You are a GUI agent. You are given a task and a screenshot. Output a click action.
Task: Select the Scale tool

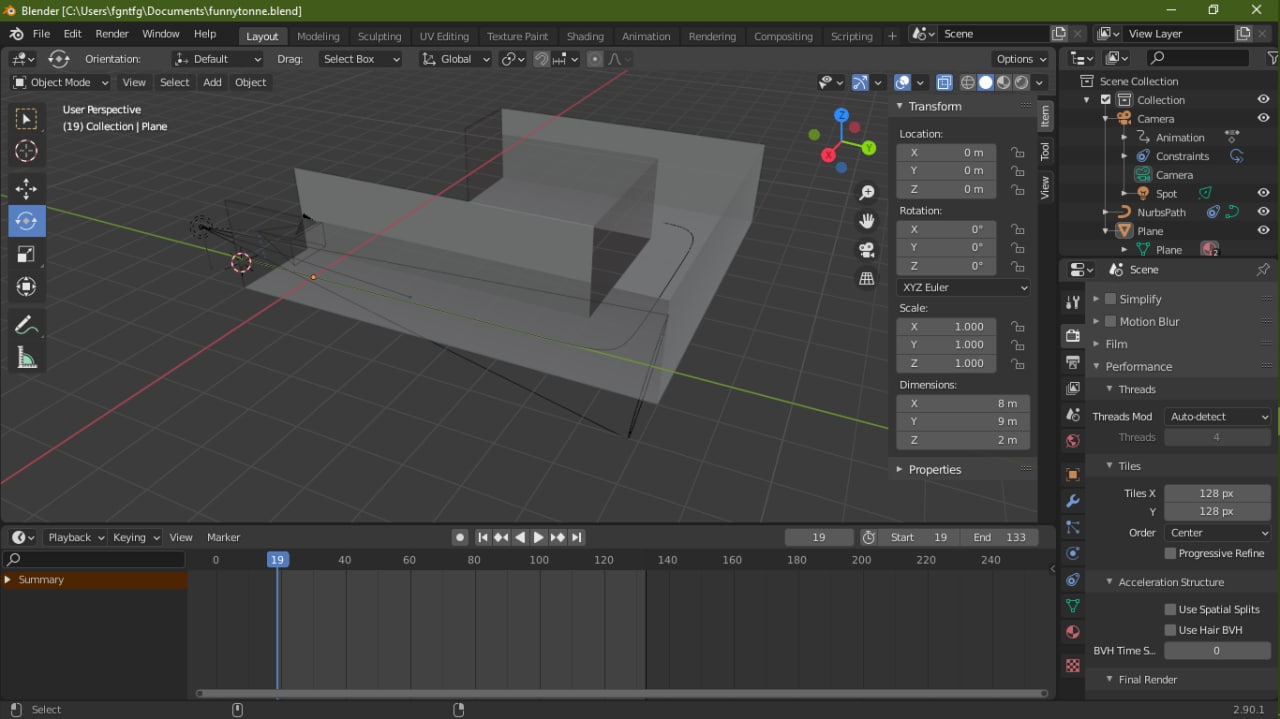tap(27, 254)
